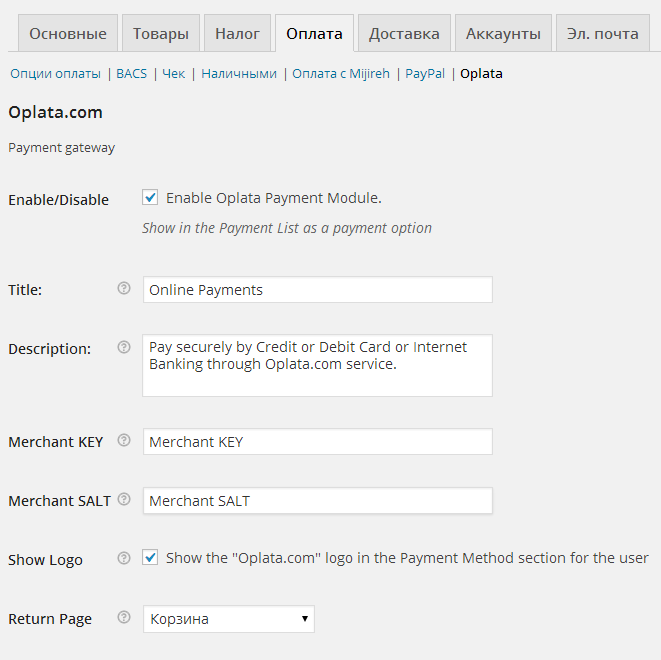Click the 'Payment gateway' subtitle text
Viewport: 661px width, 660px height.
(x=62, y=148)
